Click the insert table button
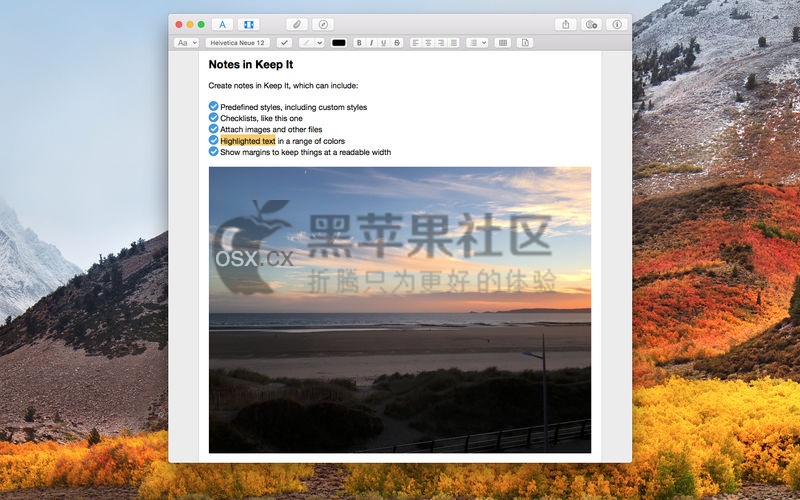800x500 pixels. point(503,43)
